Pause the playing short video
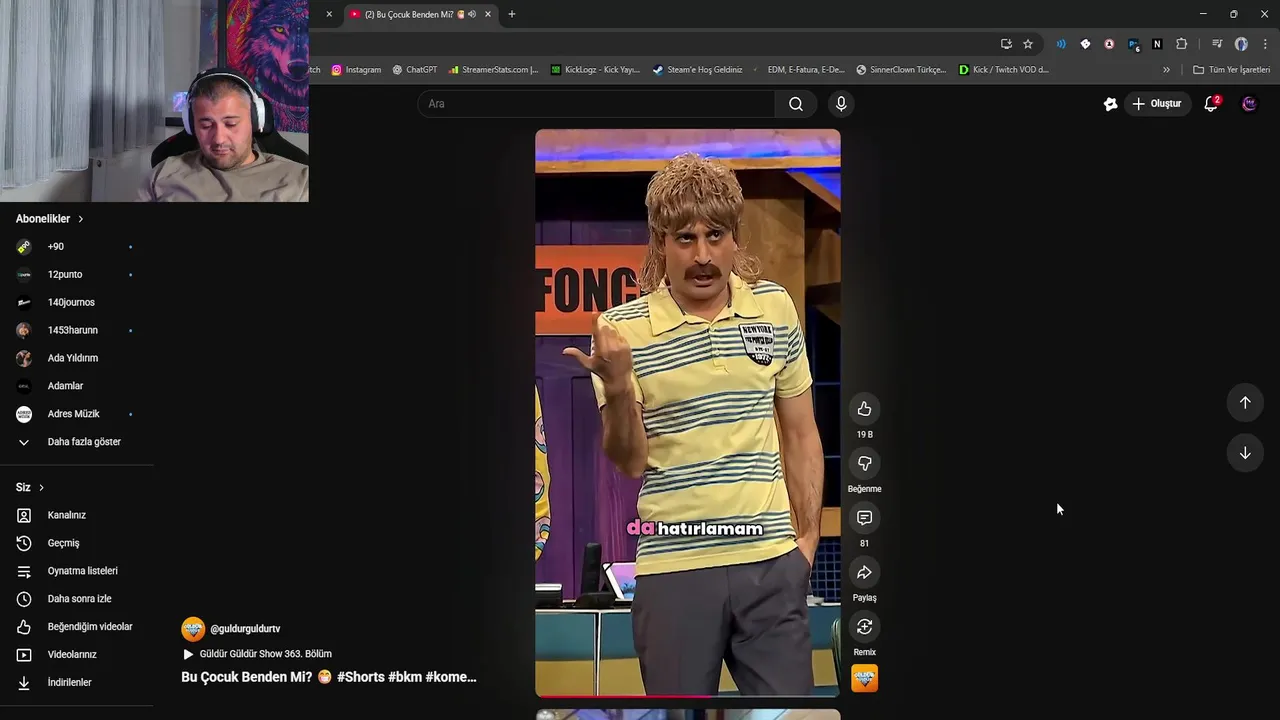The height and width of the screenshot is (720, 1280). point(688,412)
